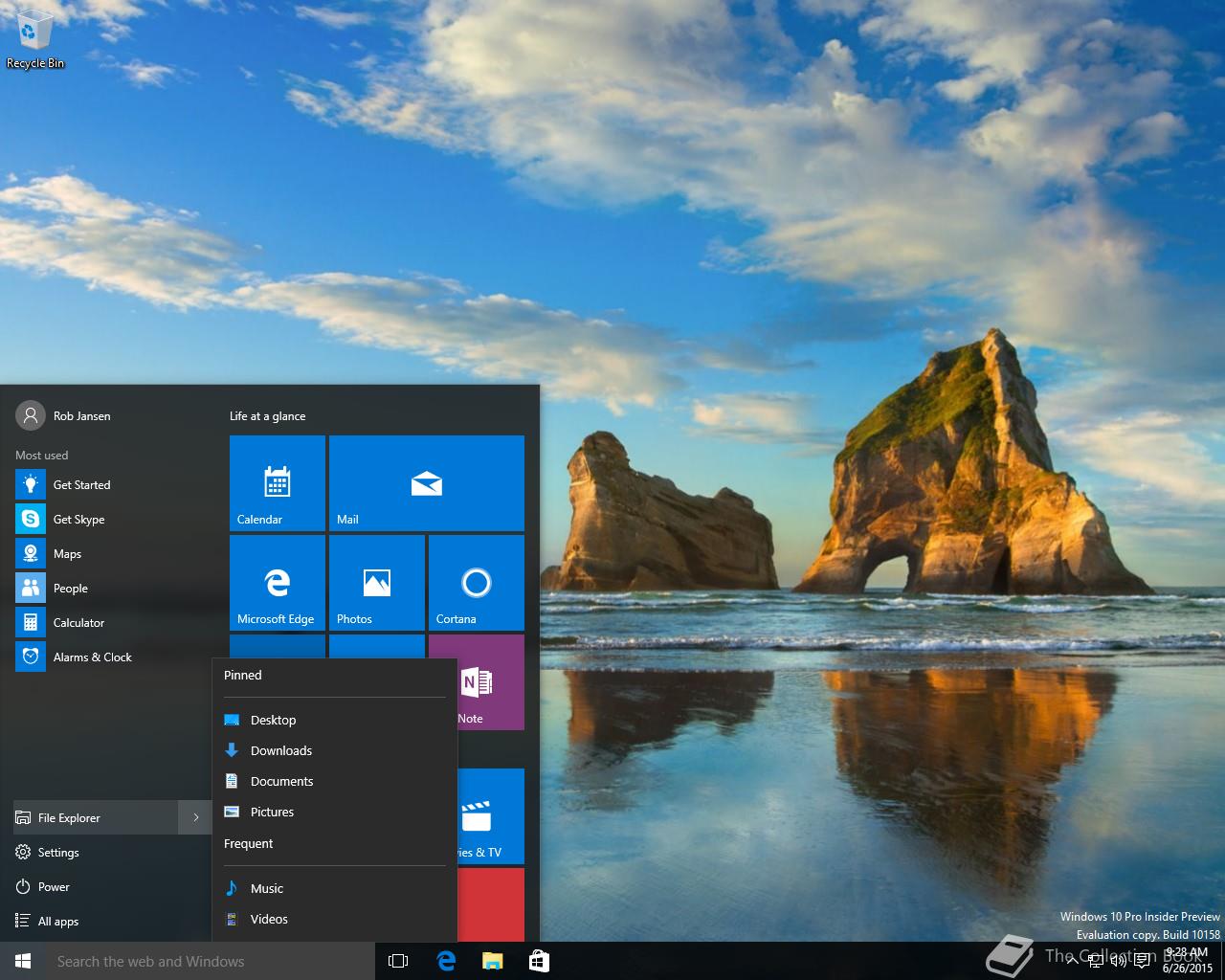Open File Explorer from the taskbar
Viewport: 1225px width, 980px height.
pos(492,961)
